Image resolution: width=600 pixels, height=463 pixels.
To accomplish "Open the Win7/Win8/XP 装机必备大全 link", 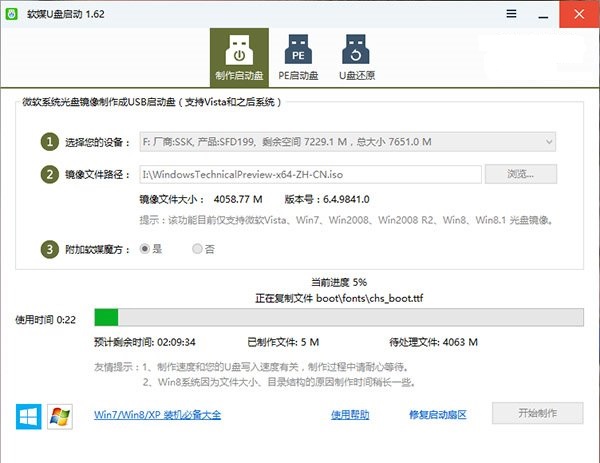I will coord(157,415).
